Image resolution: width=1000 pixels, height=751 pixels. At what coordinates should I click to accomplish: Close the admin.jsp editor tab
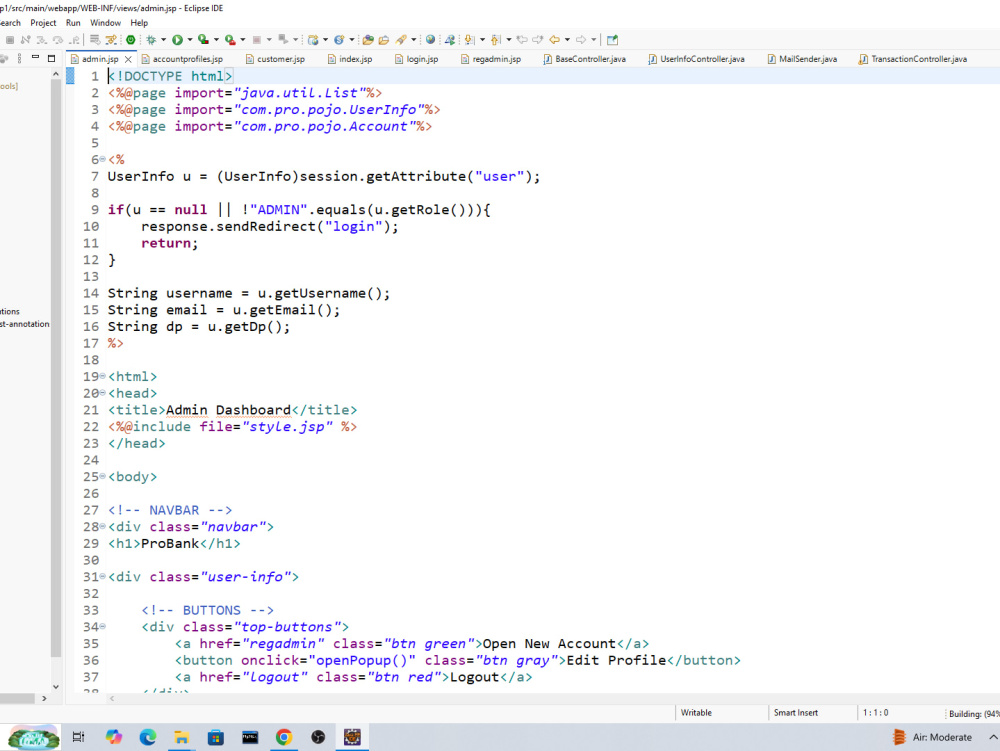point(128,59)
